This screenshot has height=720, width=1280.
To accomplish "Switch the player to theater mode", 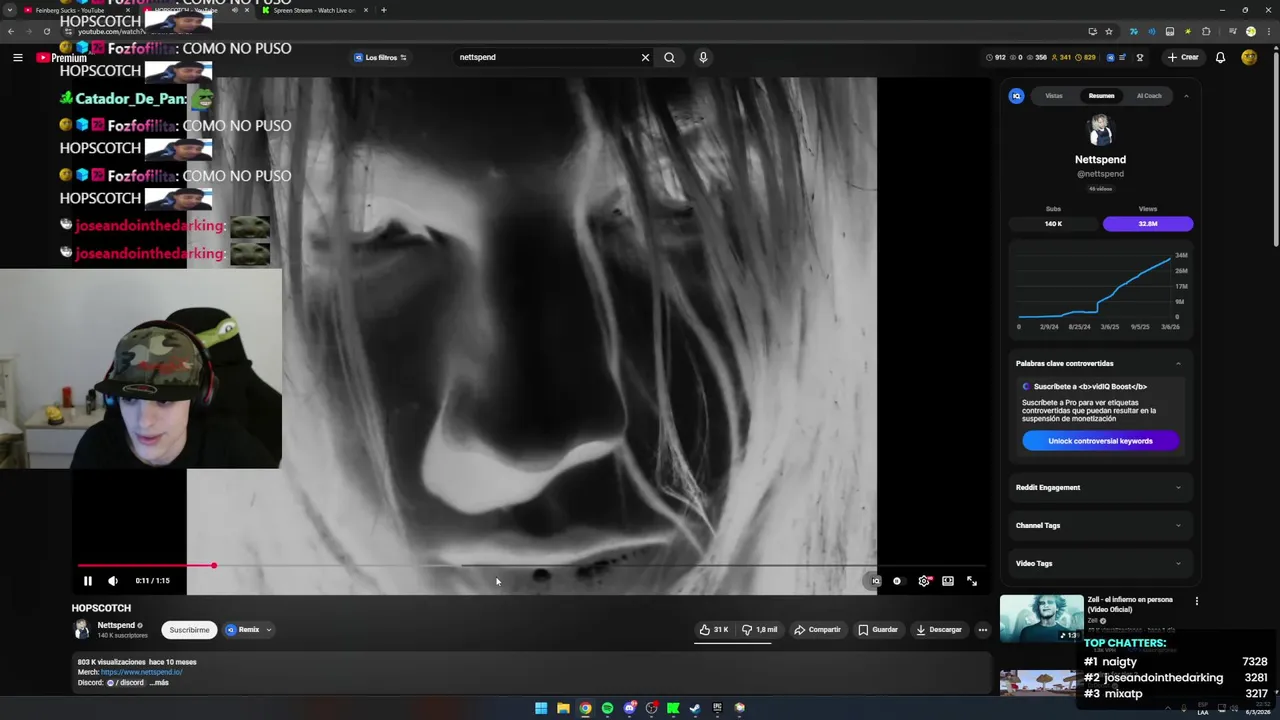I will click(x=948, y=581).
